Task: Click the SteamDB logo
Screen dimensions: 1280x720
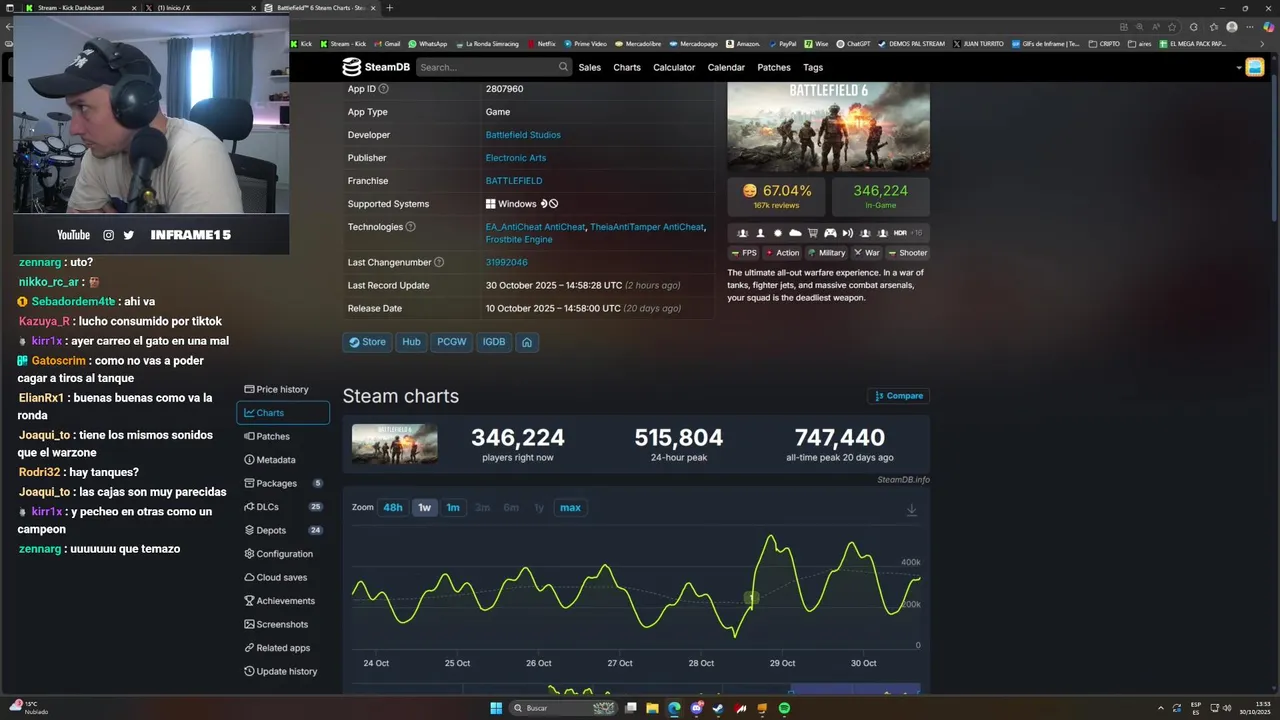Action: point(374,67)
